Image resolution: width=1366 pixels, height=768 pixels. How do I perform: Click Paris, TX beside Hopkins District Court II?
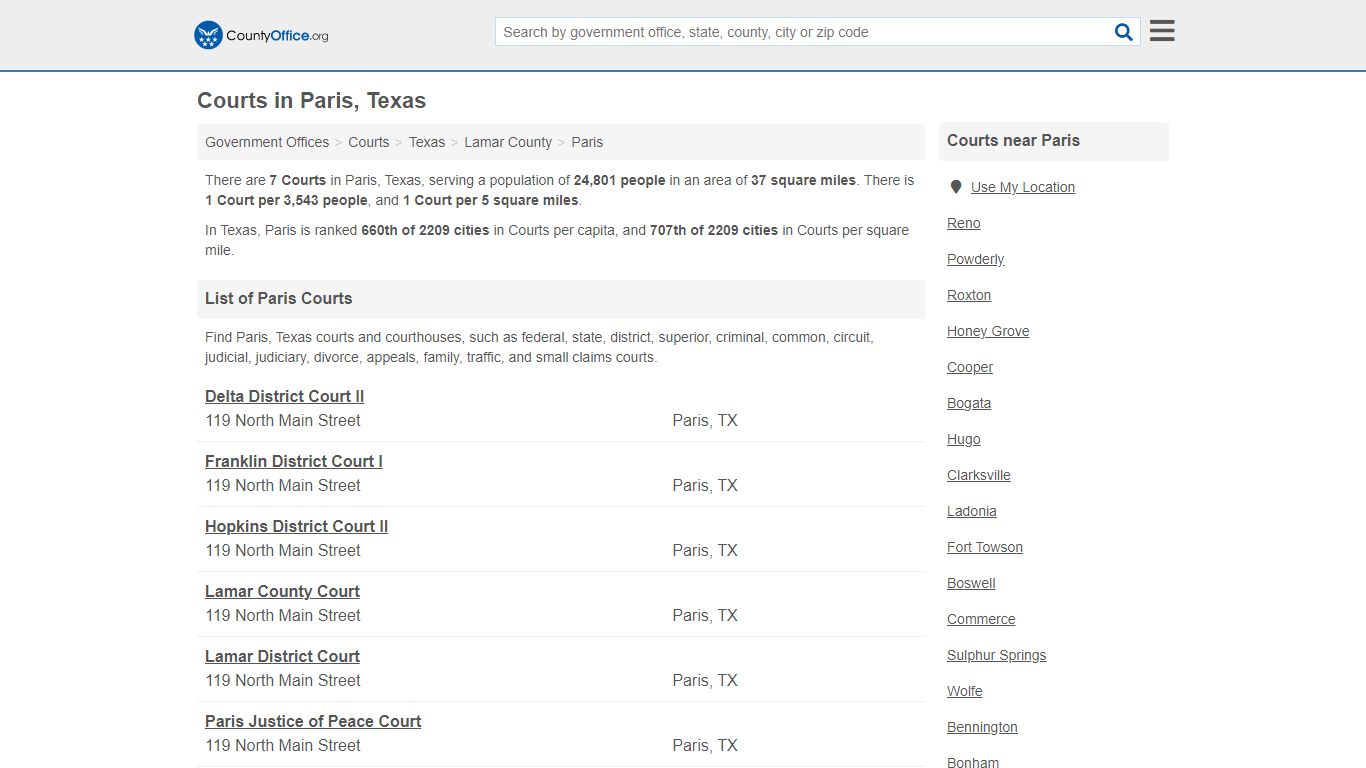[x=705, y=551]
